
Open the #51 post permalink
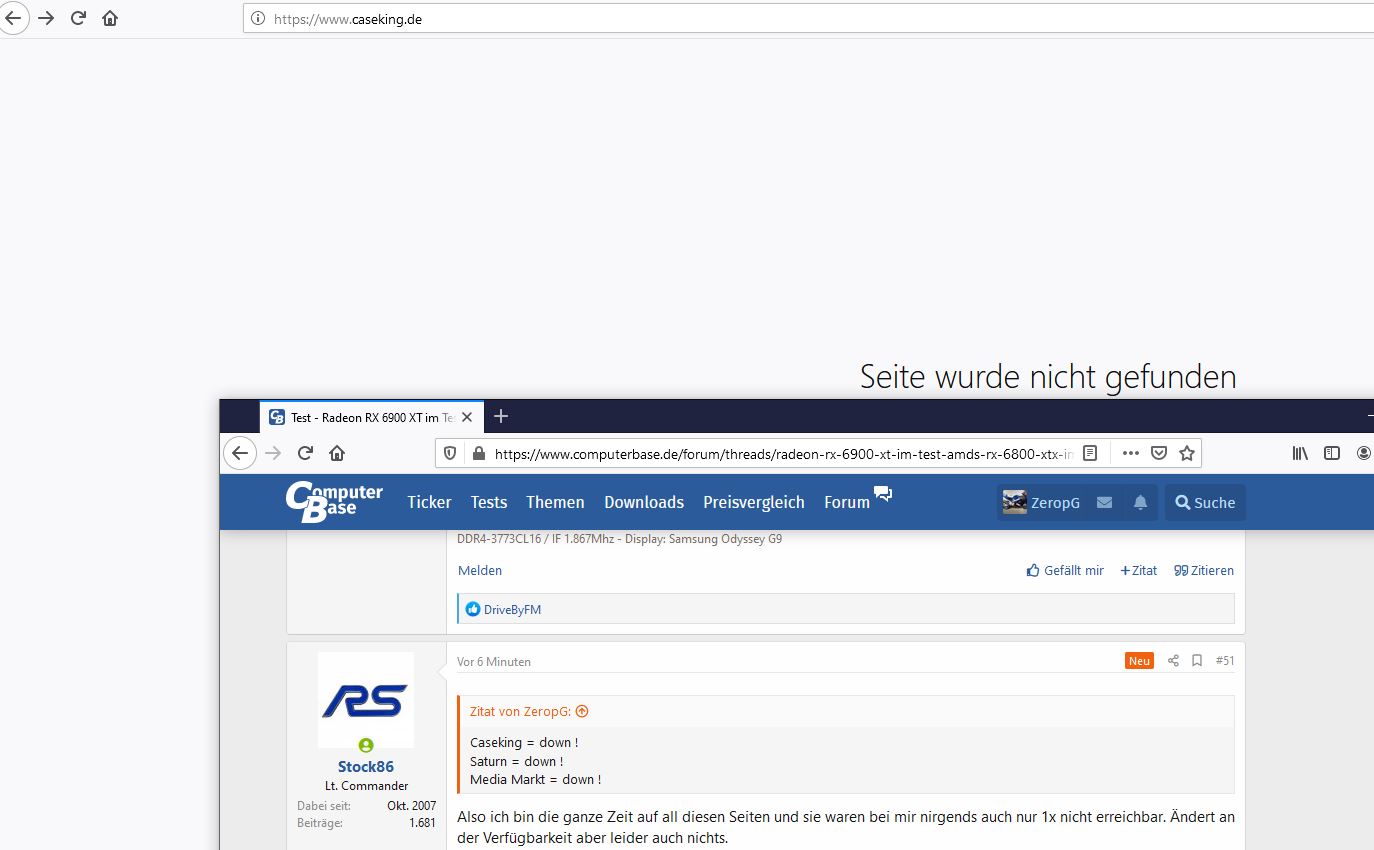tap(1225, 660)
